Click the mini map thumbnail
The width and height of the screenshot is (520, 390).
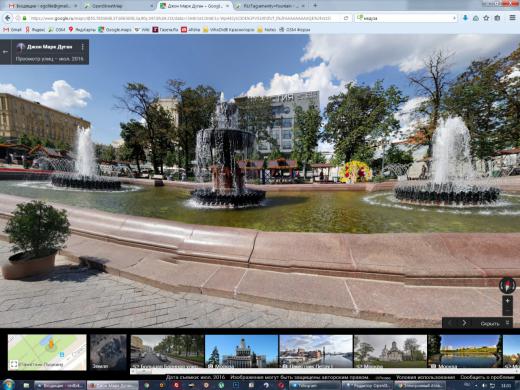[47, 352]
